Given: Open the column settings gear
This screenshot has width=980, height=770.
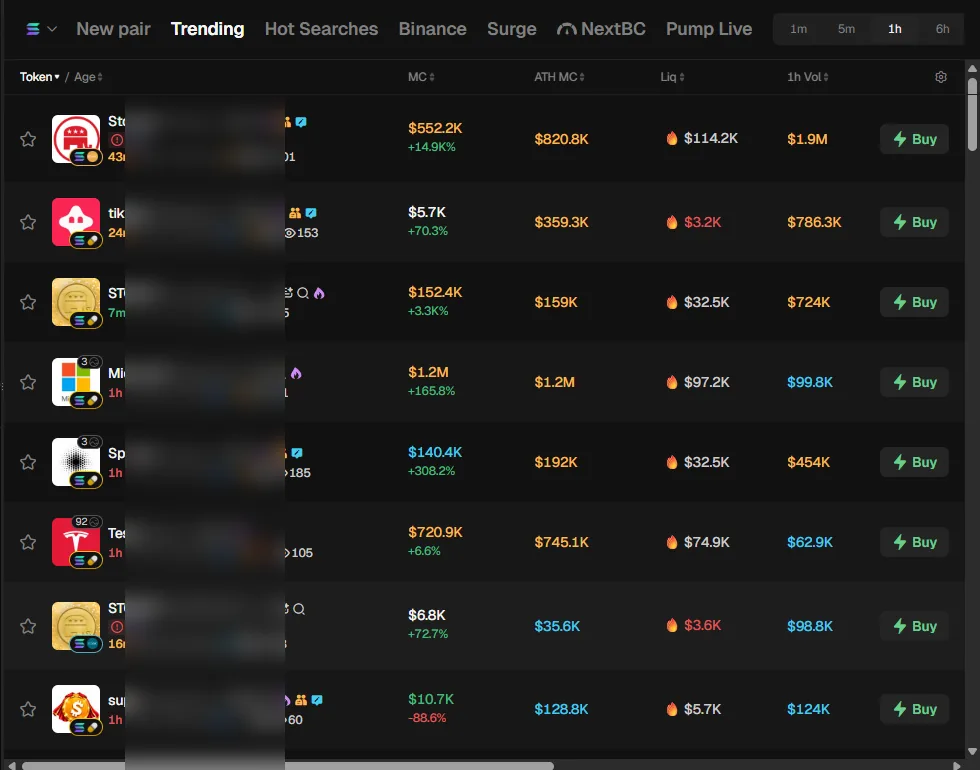Looking at the screenshot, I should click(941, 77).
